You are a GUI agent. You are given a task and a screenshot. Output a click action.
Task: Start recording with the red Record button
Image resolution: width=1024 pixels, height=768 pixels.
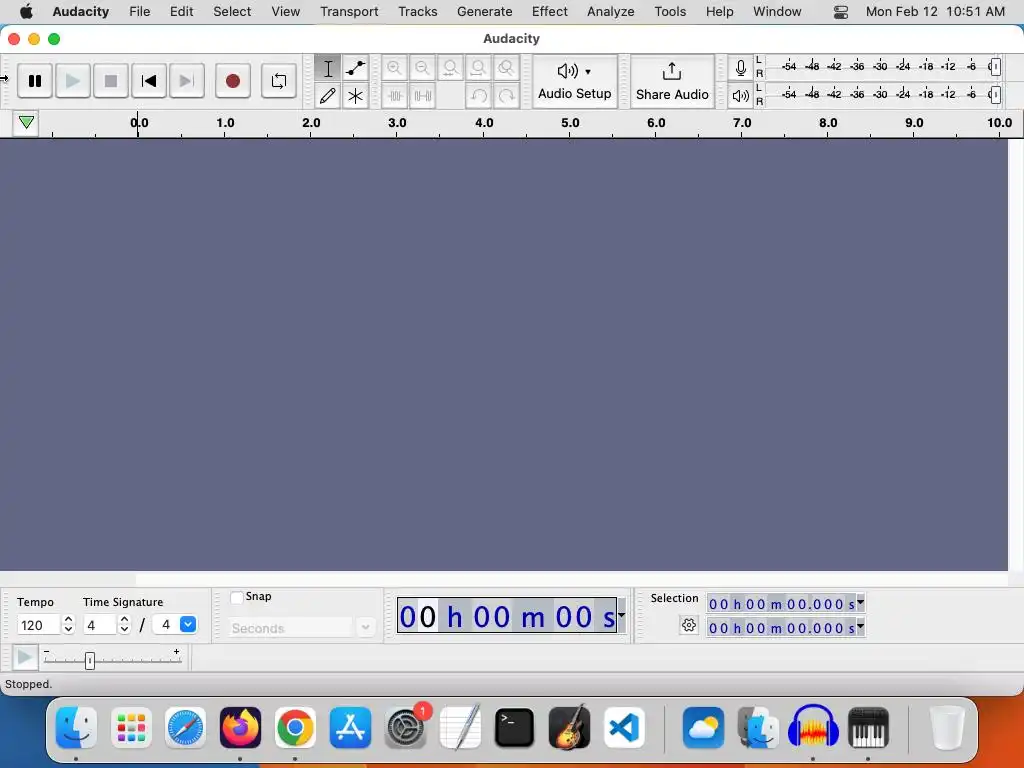[232, 81]
